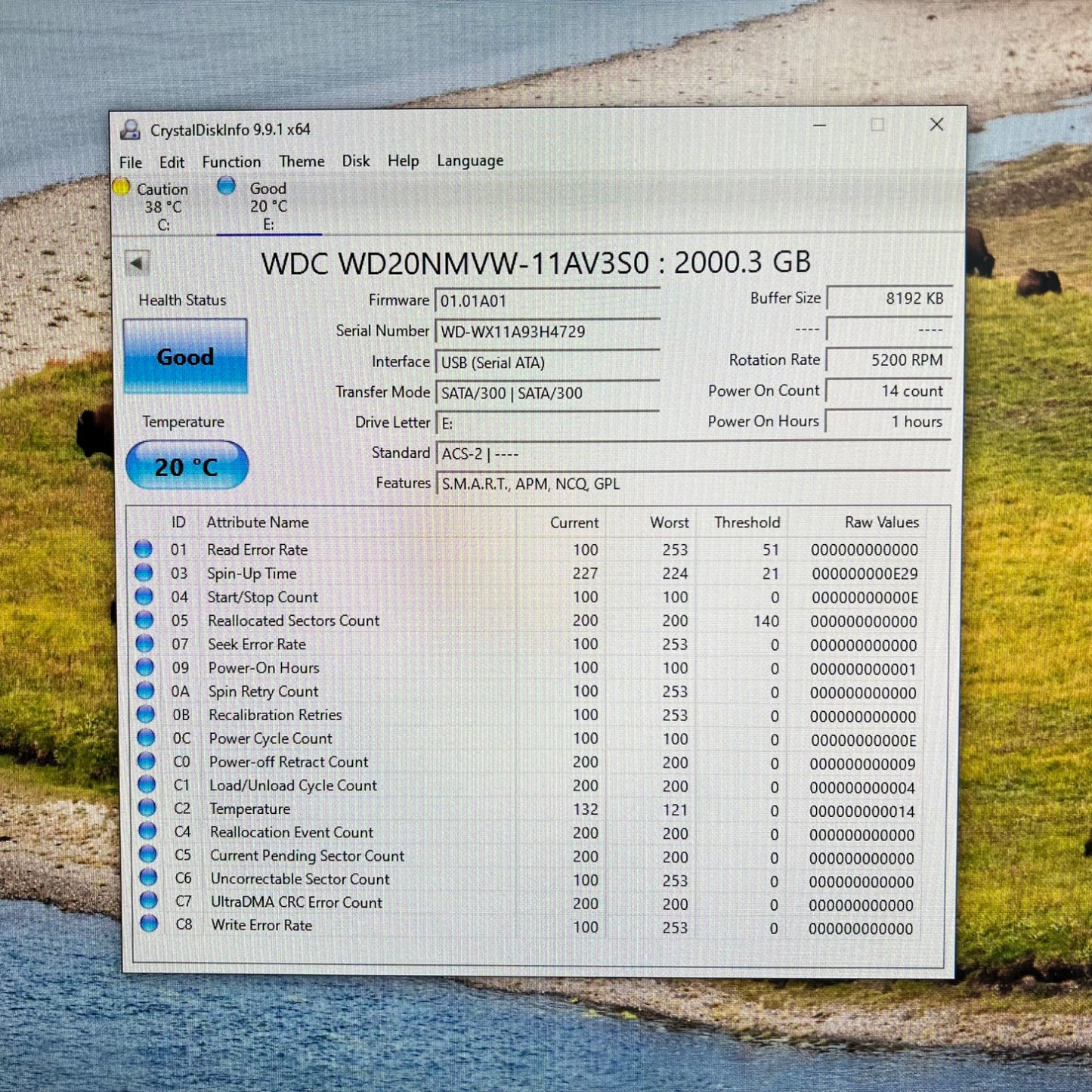Click the Interface field showing USB (Serial ATA)

coord(548,362)
